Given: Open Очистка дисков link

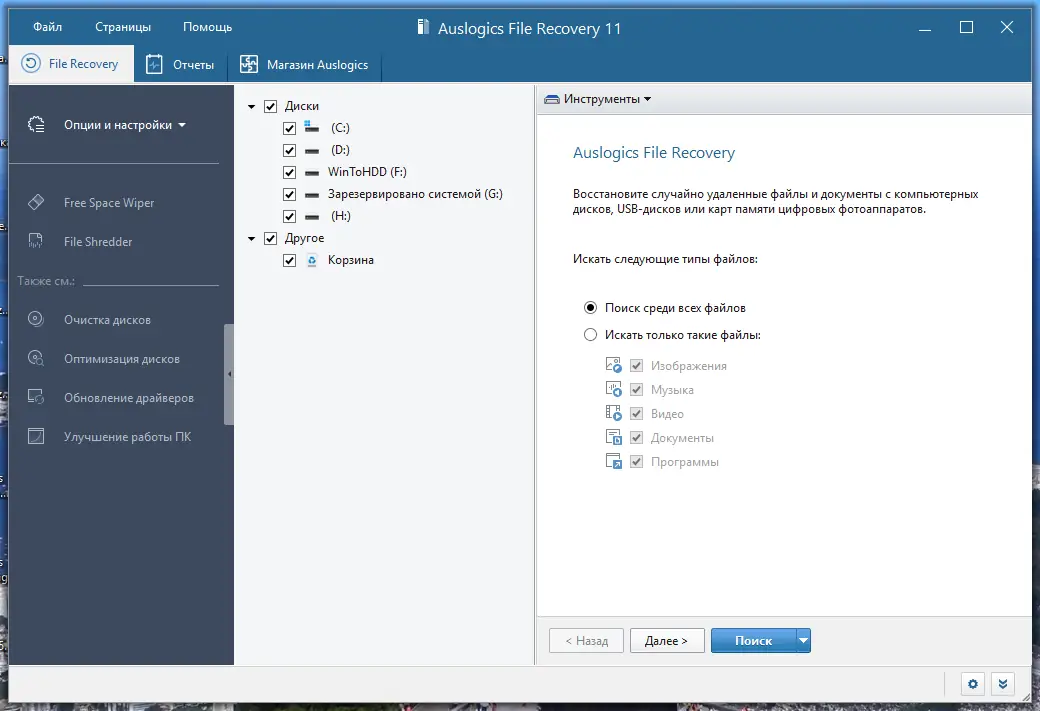Looking at the screenshot, I should tap(107, 320).
